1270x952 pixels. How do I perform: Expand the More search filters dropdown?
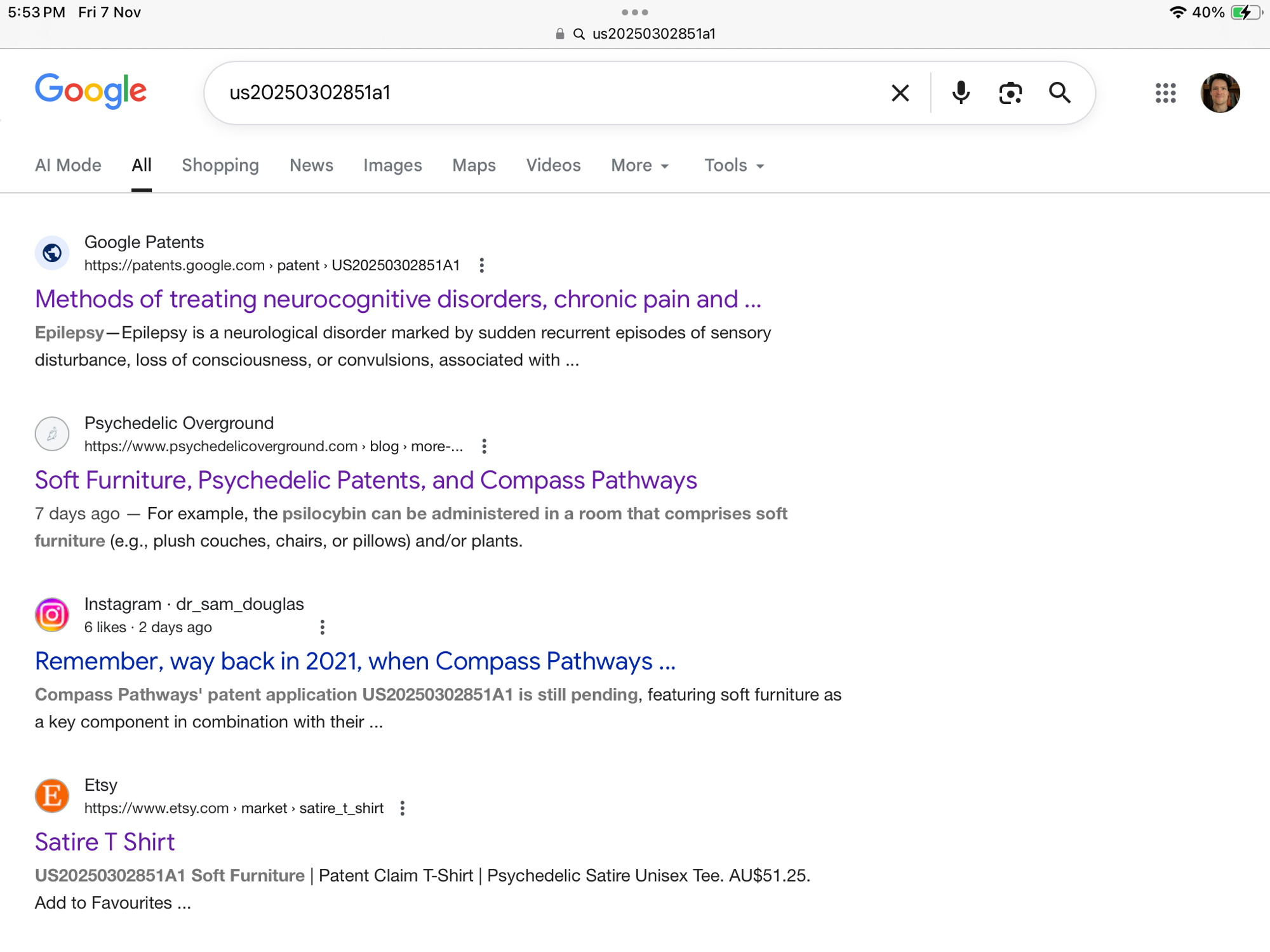coord(639,166)
